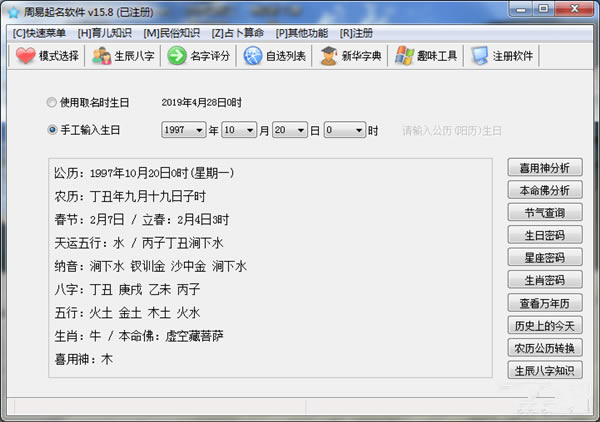Click the 生日密码 button
The width and height of the screenshot is (600, 422).
545,235
